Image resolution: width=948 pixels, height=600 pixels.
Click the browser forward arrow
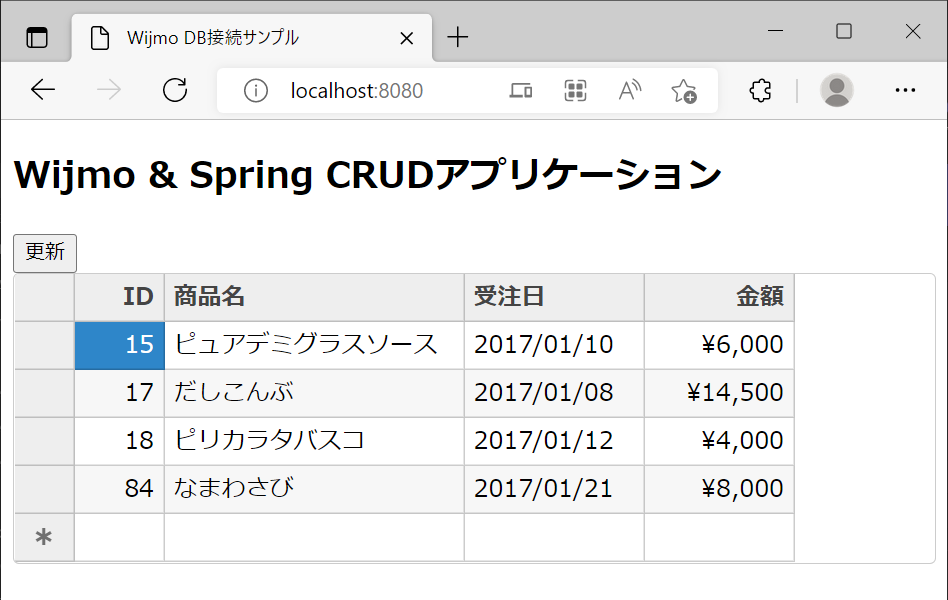pos(109,90)
